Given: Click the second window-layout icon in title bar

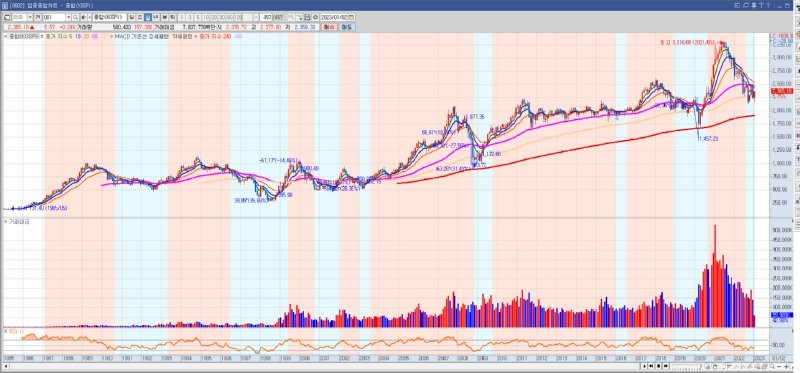Looking at the screenshot, I should click(x=746, y=6).
